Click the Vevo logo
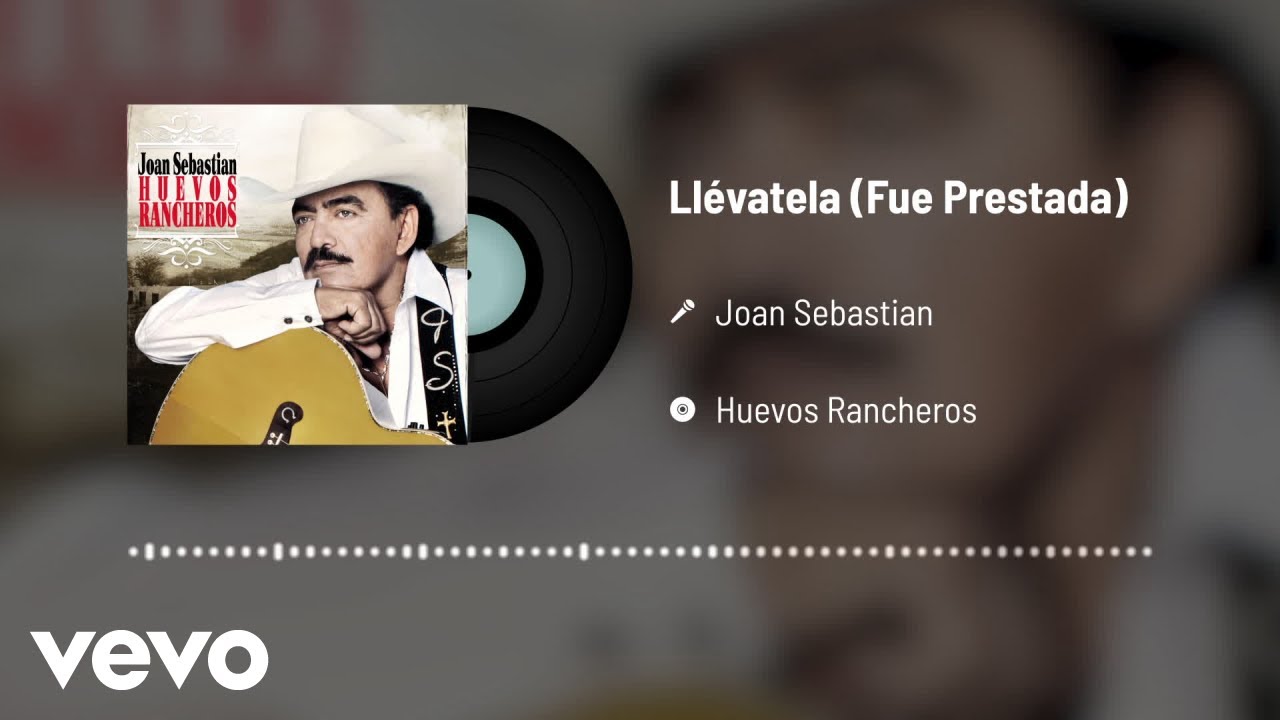Screen dimensions: 1280x720 [149, 659]
